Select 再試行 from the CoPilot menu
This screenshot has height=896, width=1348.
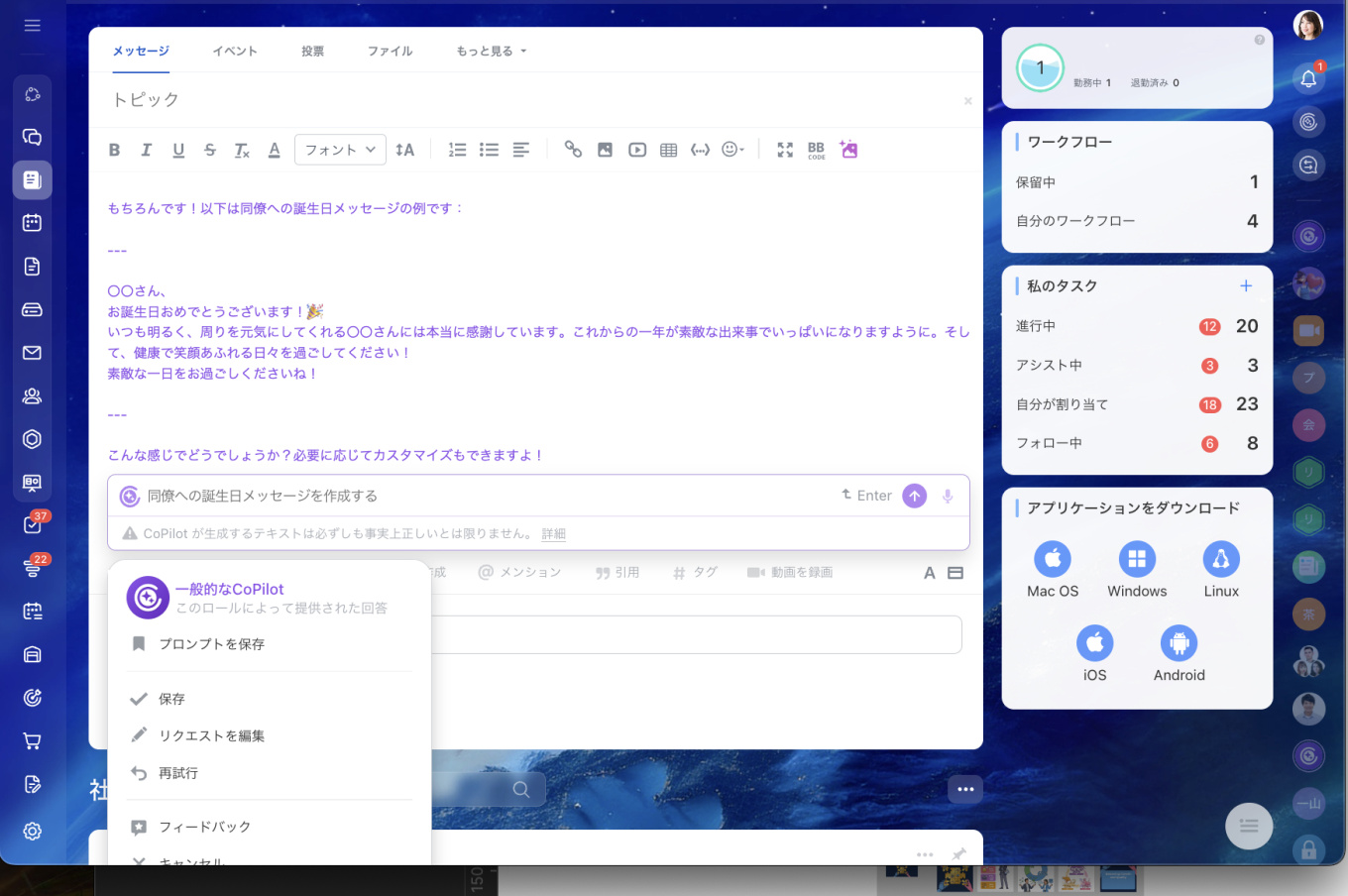point(176,773)
